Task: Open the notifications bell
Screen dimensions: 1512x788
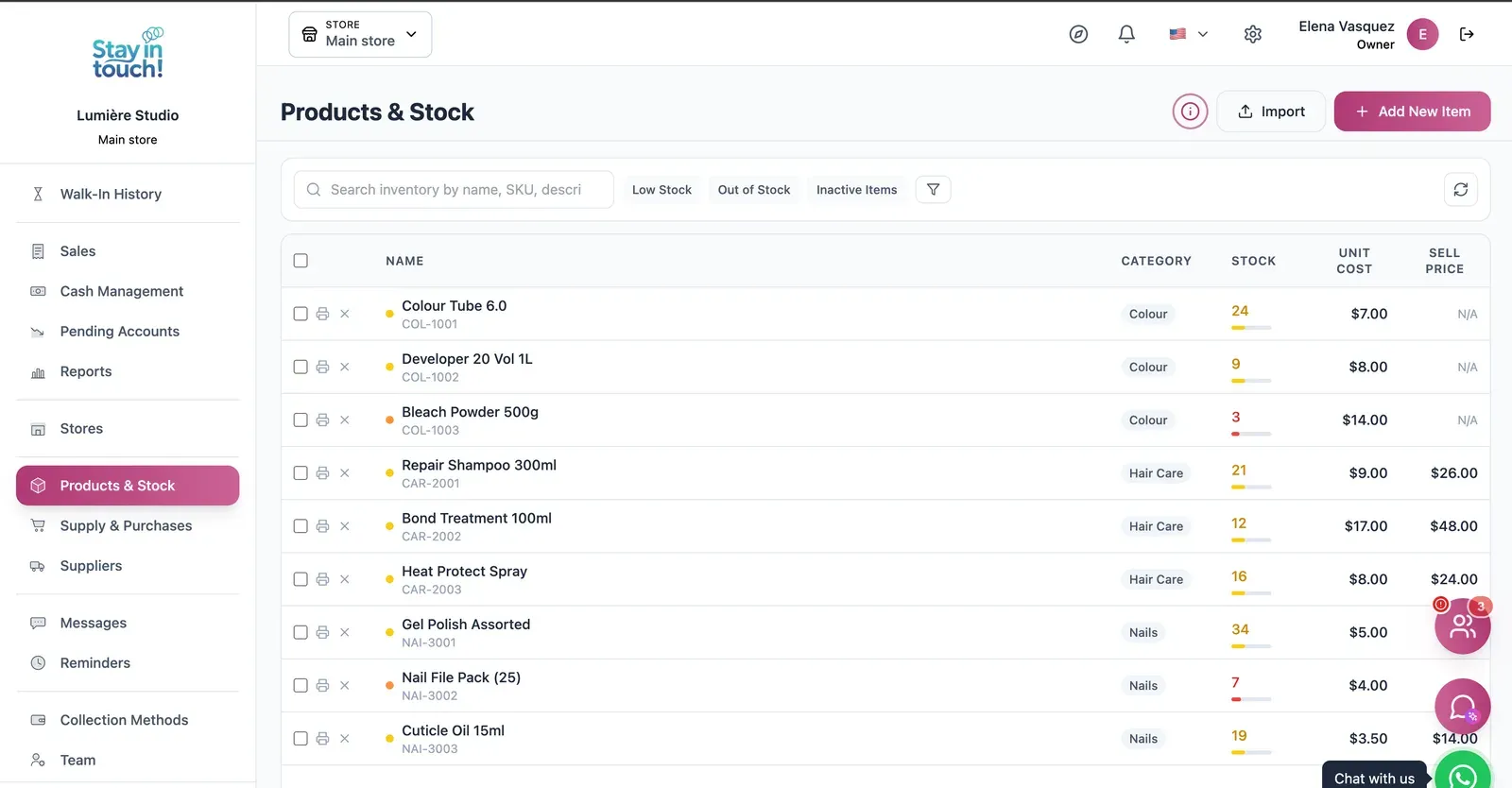Action: point(1126,34)
